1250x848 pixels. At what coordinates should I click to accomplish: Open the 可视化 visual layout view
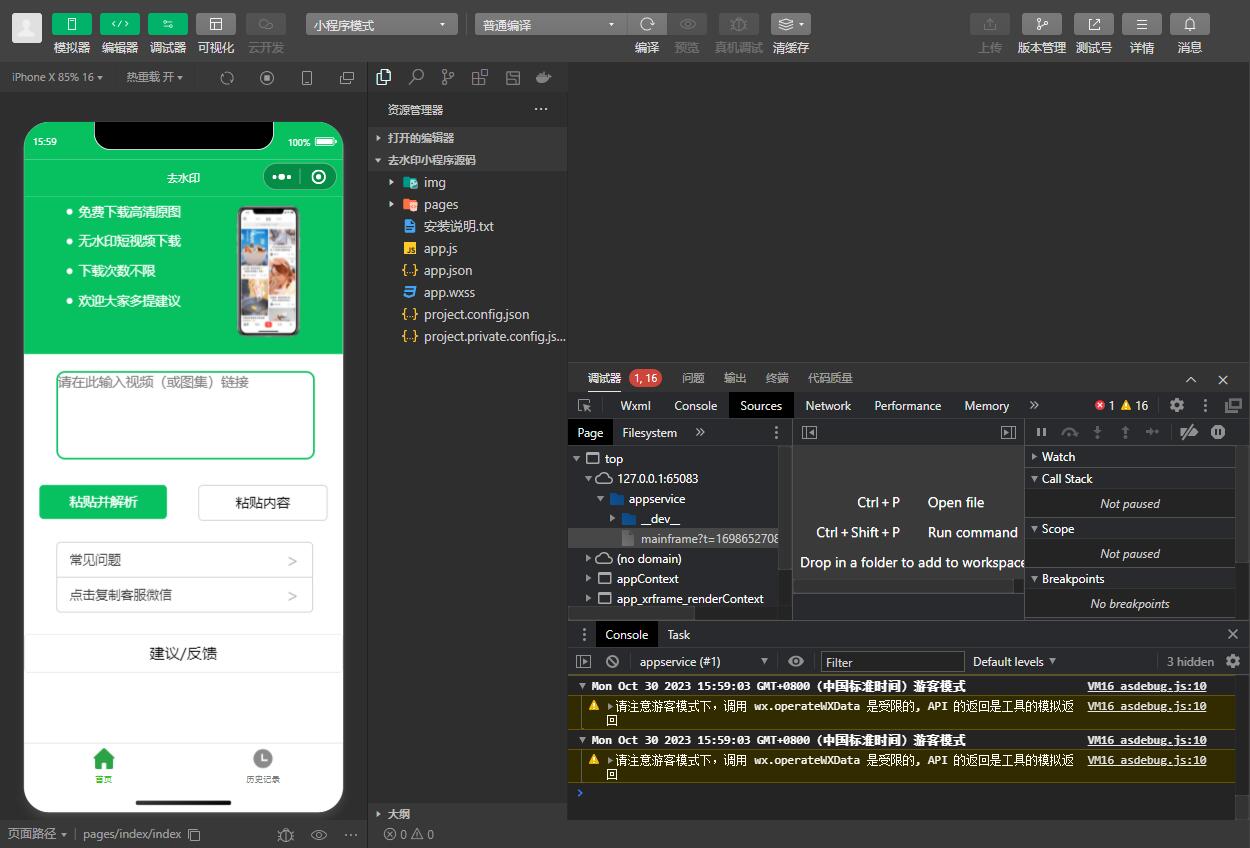[216, 24]
